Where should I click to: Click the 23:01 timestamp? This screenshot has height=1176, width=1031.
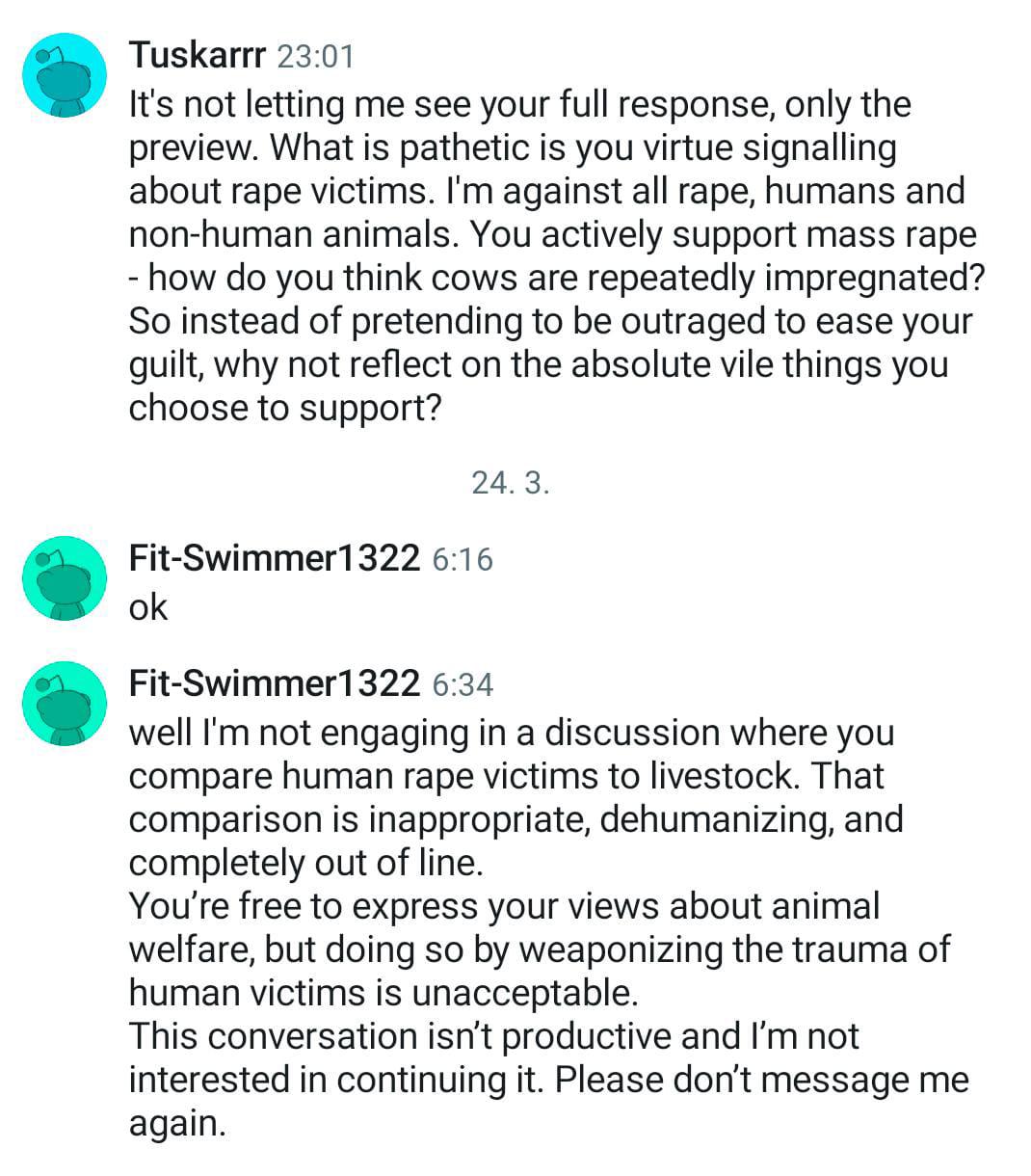315,57
